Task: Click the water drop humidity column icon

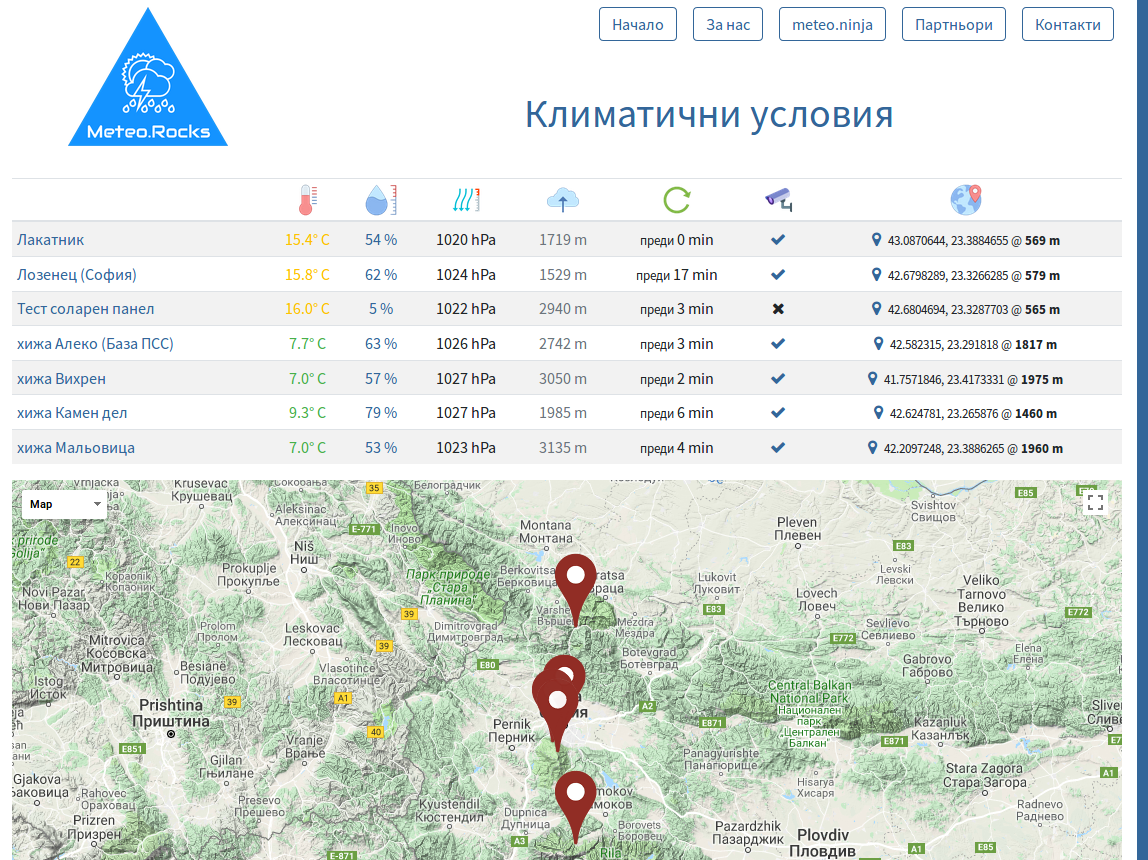Action: click(381, 200)
